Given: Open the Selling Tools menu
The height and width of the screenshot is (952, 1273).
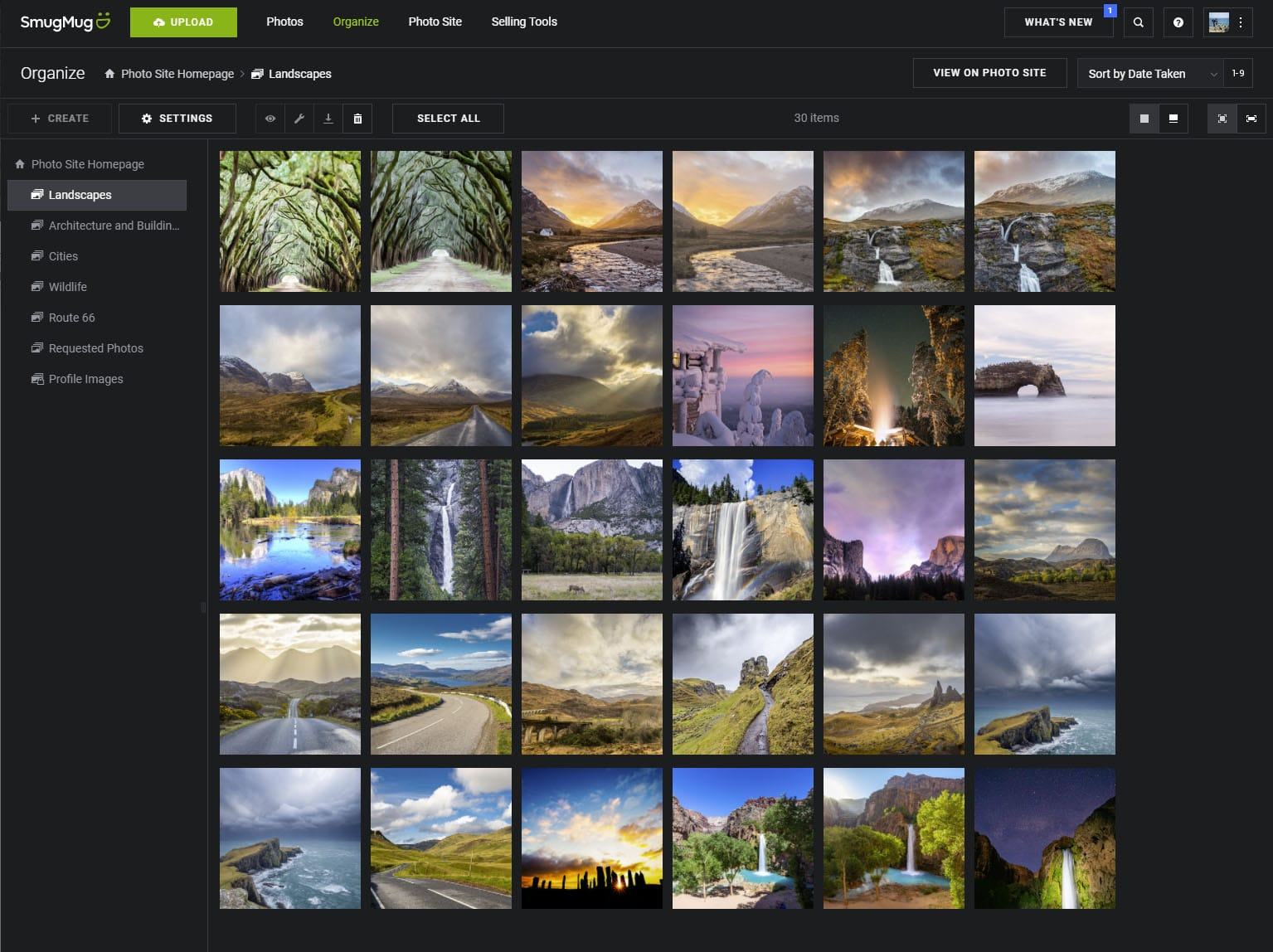Looking at the screenshot, I should 524,22.
